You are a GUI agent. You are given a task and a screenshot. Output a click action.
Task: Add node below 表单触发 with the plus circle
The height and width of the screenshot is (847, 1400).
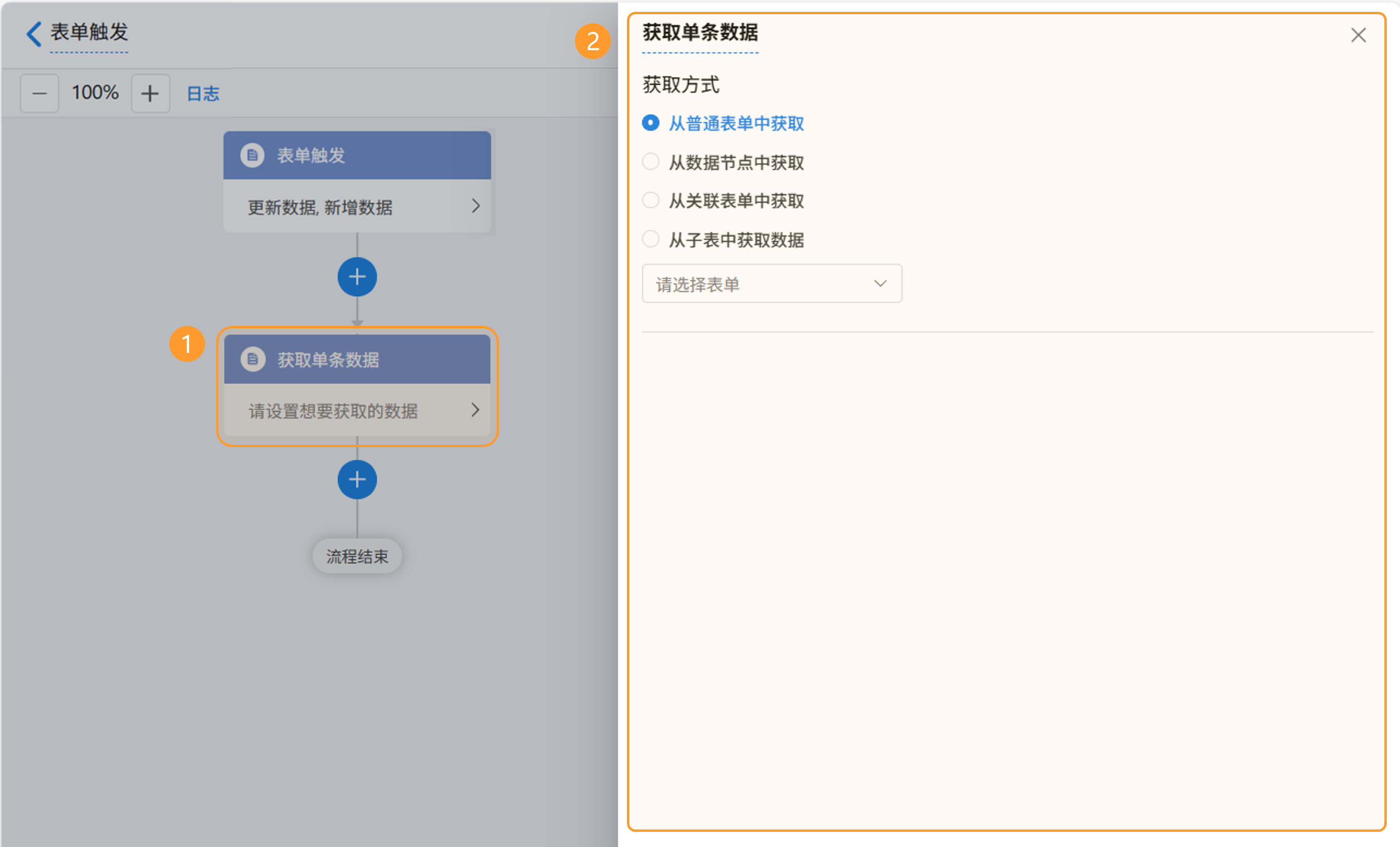tap(357, 277)
